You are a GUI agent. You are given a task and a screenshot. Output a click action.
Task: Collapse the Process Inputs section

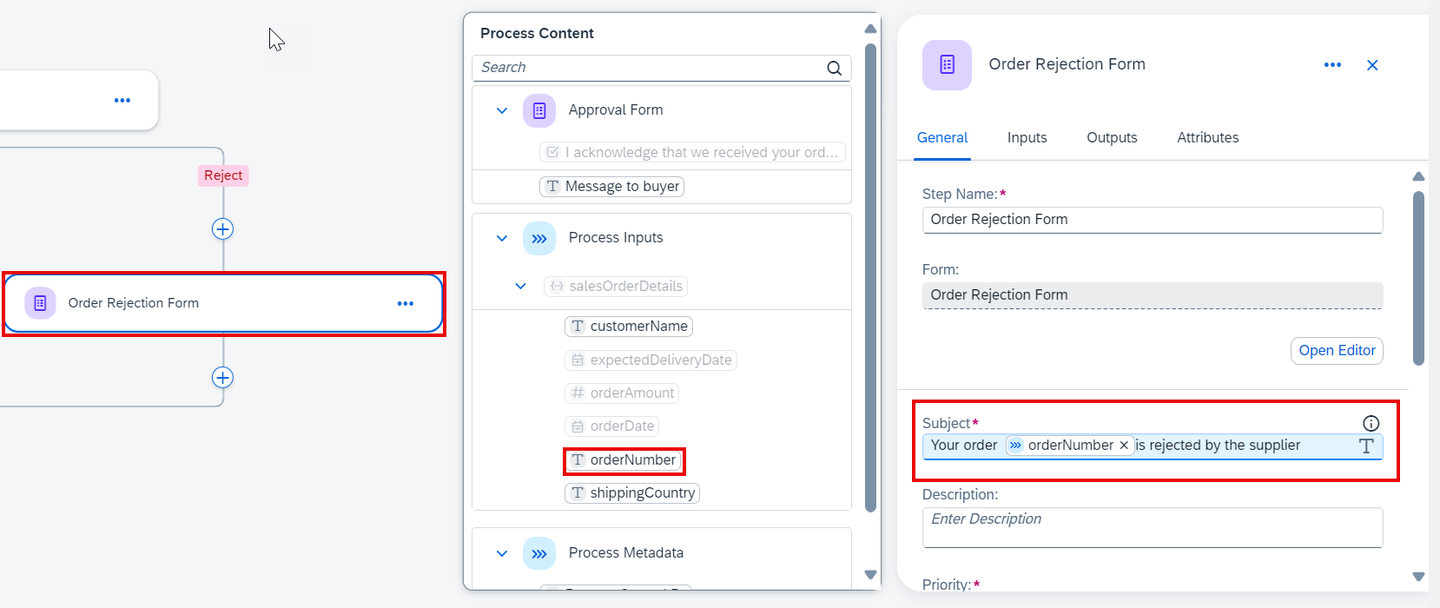click(502, 238)
